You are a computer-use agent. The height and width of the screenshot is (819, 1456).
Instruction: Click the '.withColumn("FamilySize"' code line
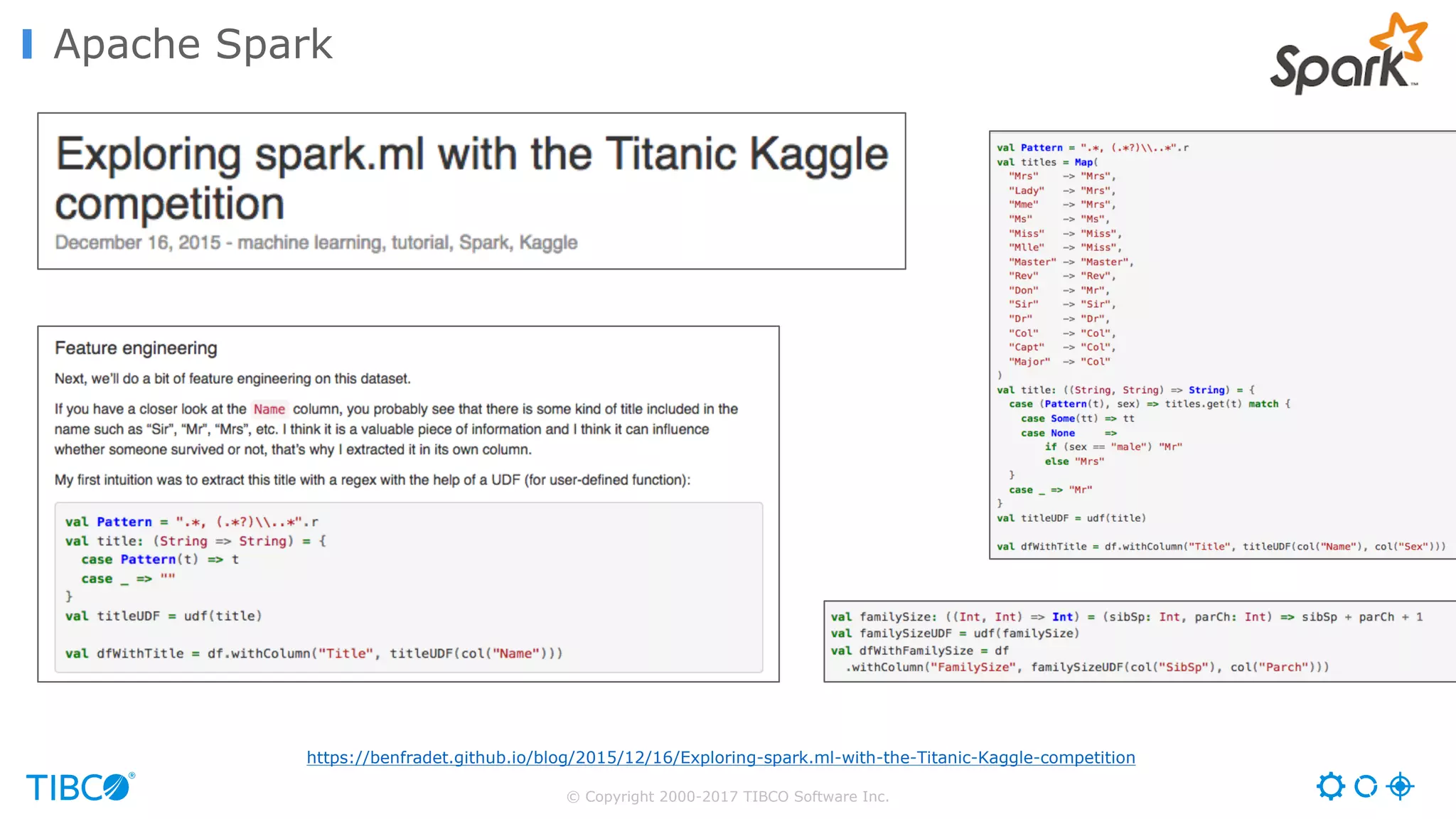[x=1087, y=668]
